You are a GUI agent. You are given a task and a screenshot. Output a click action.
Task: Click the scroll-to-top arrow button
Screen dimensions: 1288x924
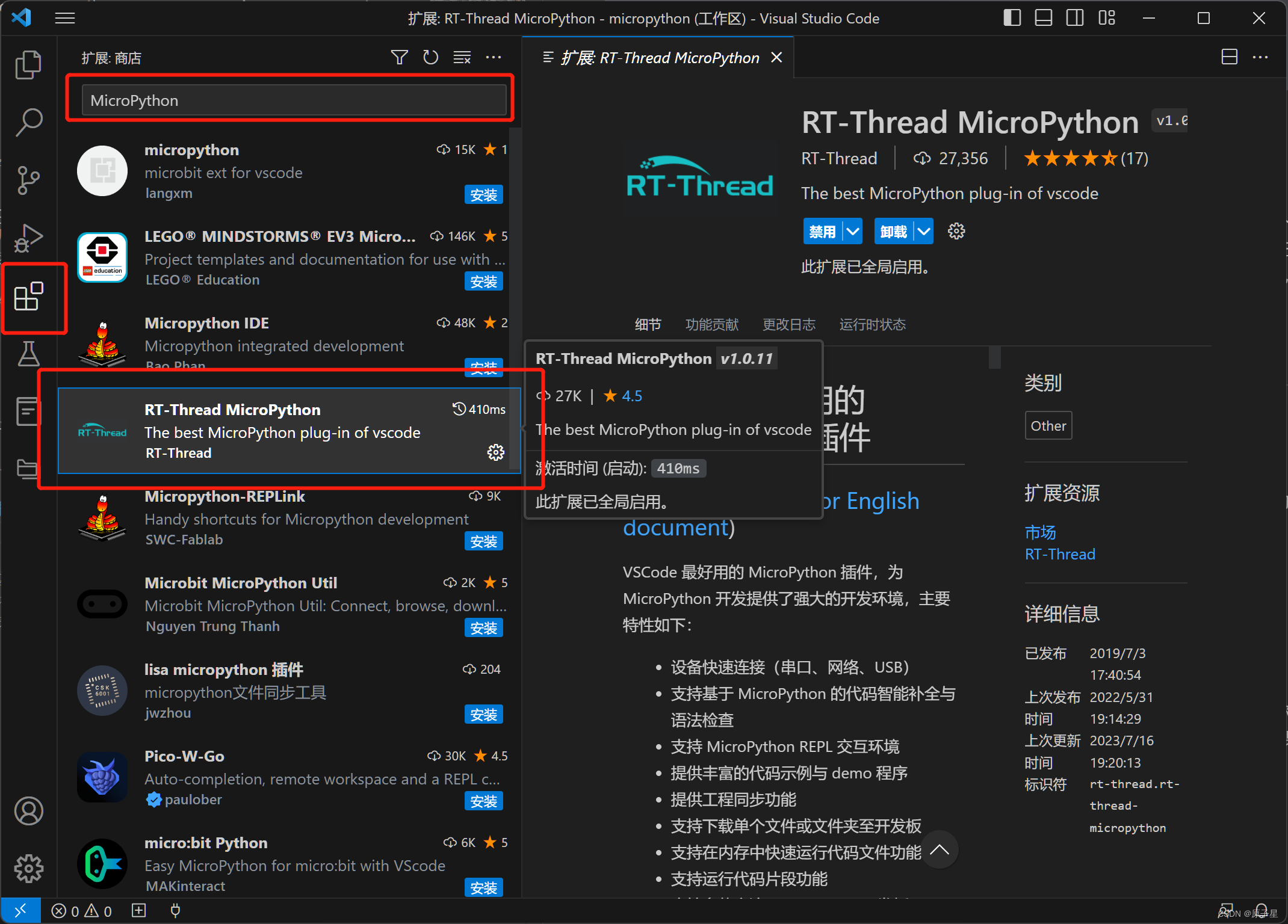(x=939, y=850)
